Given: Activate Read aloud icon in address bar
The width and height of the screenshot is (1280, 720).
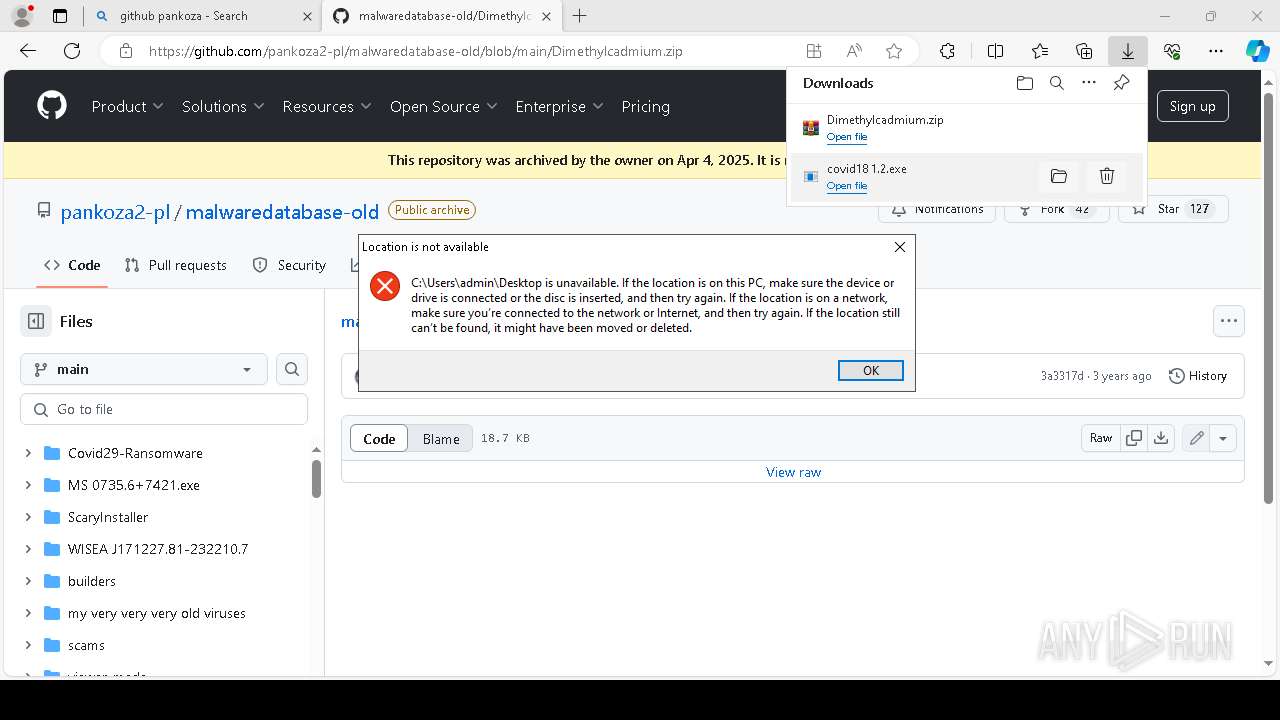Looking at the screenshot, I should tap(854, 51).
